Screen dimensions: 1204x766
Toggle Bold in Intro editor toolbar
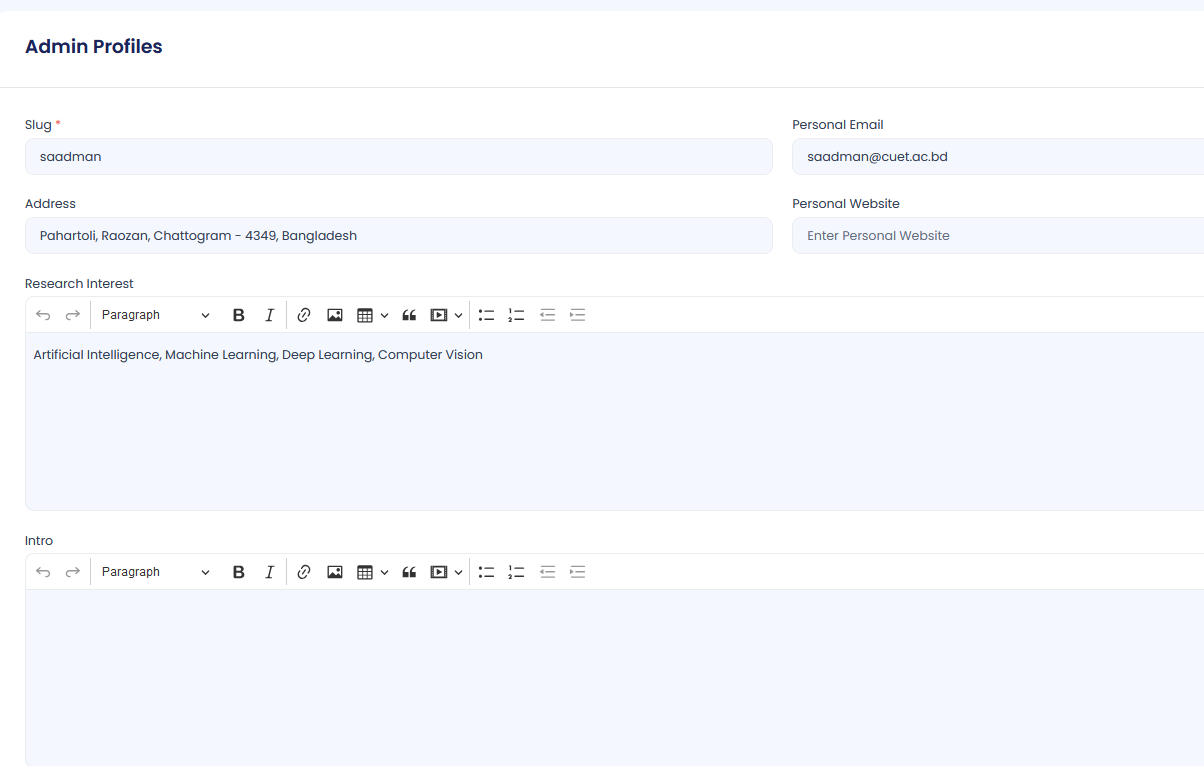point(238,572)
